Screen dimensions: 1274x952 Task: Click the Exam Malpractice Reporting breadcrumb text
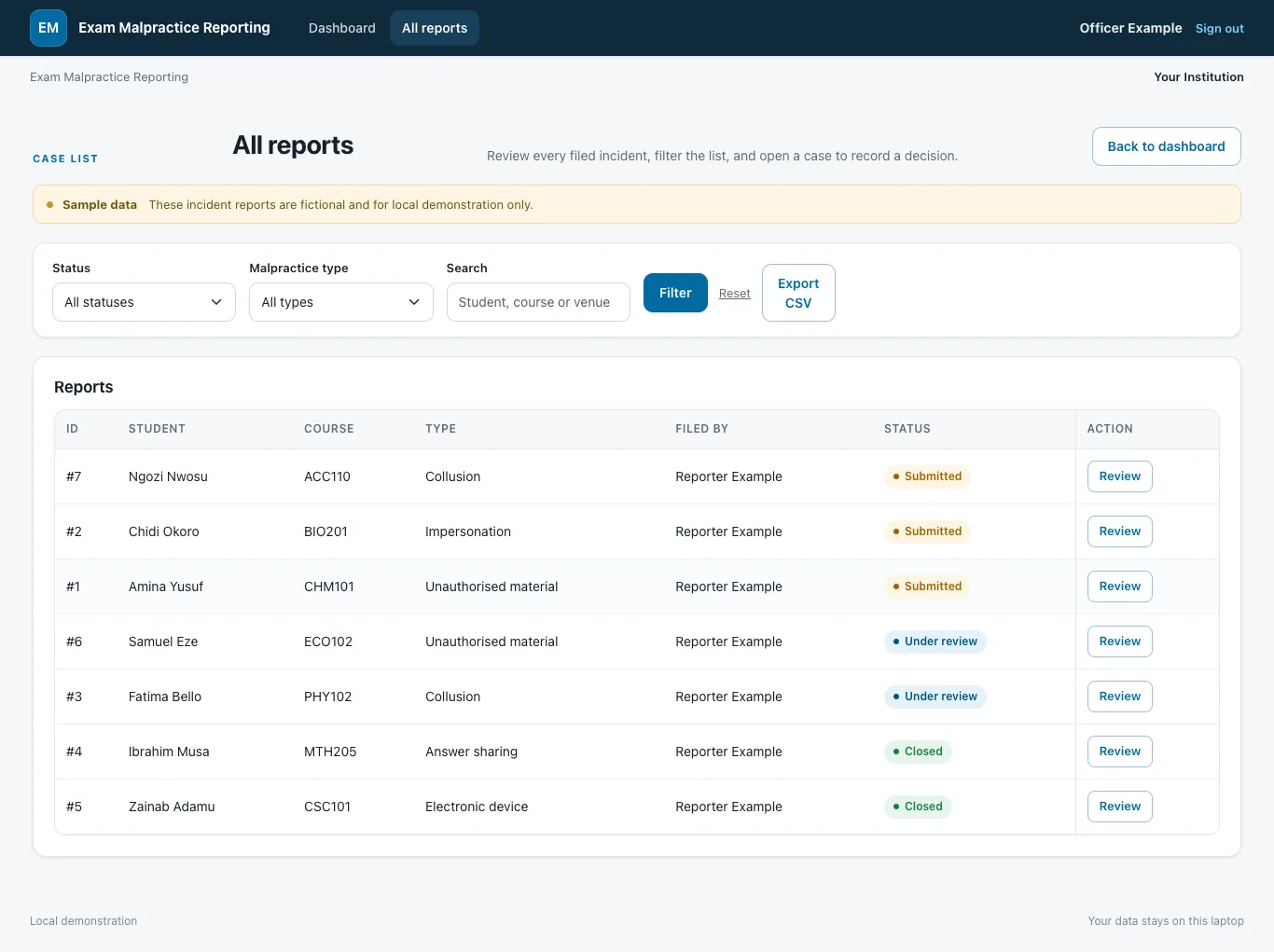point(109,77)
